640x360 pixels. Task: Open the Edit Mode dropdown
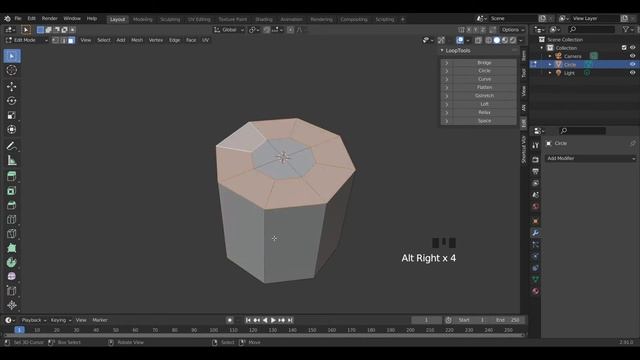(x=27, y=40)
